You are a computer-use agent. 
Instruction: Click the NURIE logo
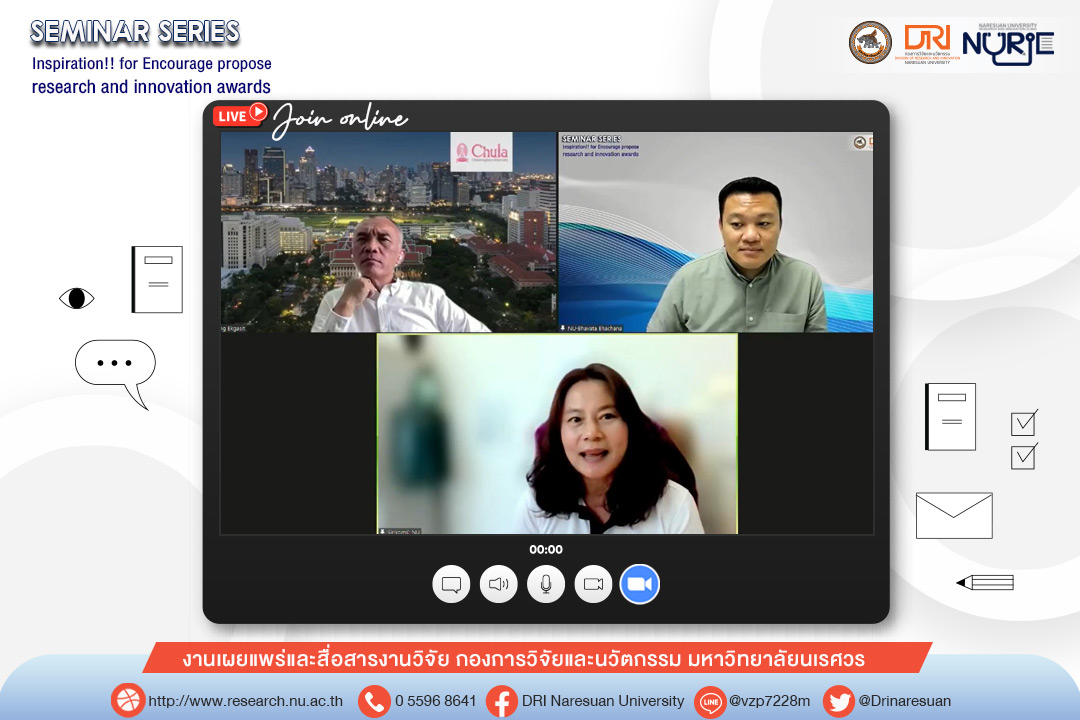(x=1008, y=45)
